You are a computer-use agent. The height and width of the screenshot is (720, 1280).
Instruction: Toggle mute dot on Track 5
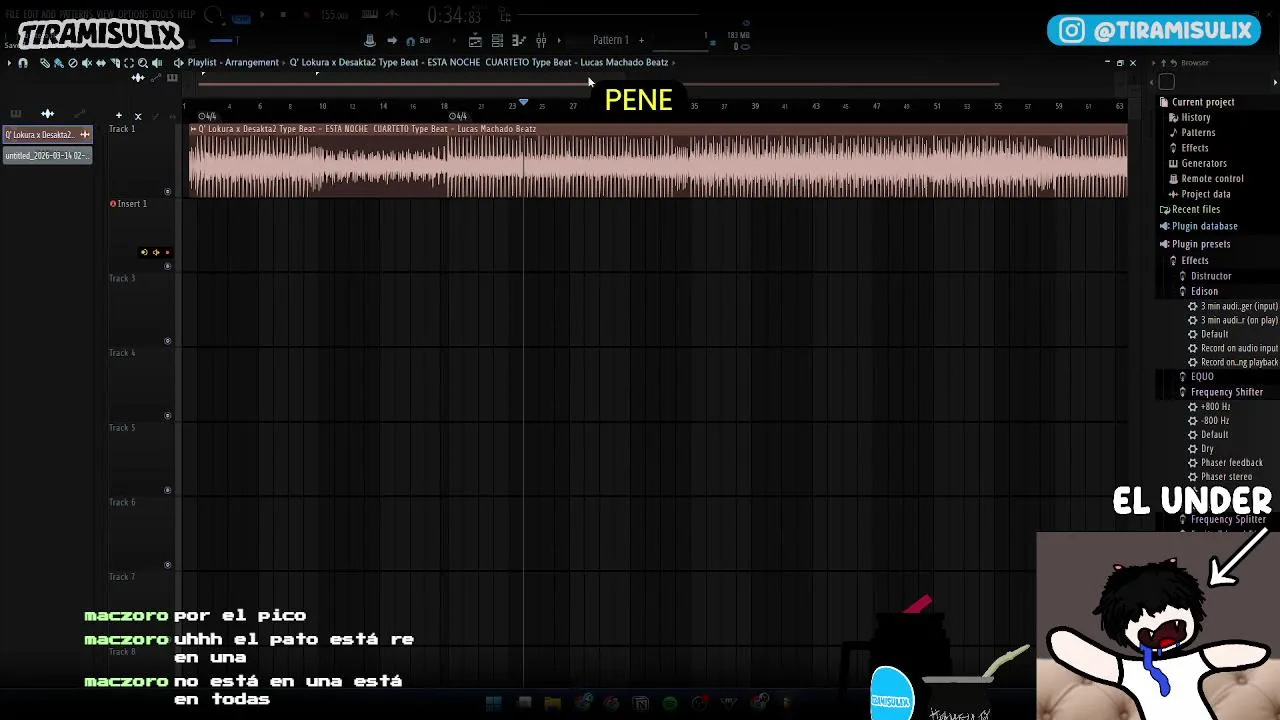point(167,490)
